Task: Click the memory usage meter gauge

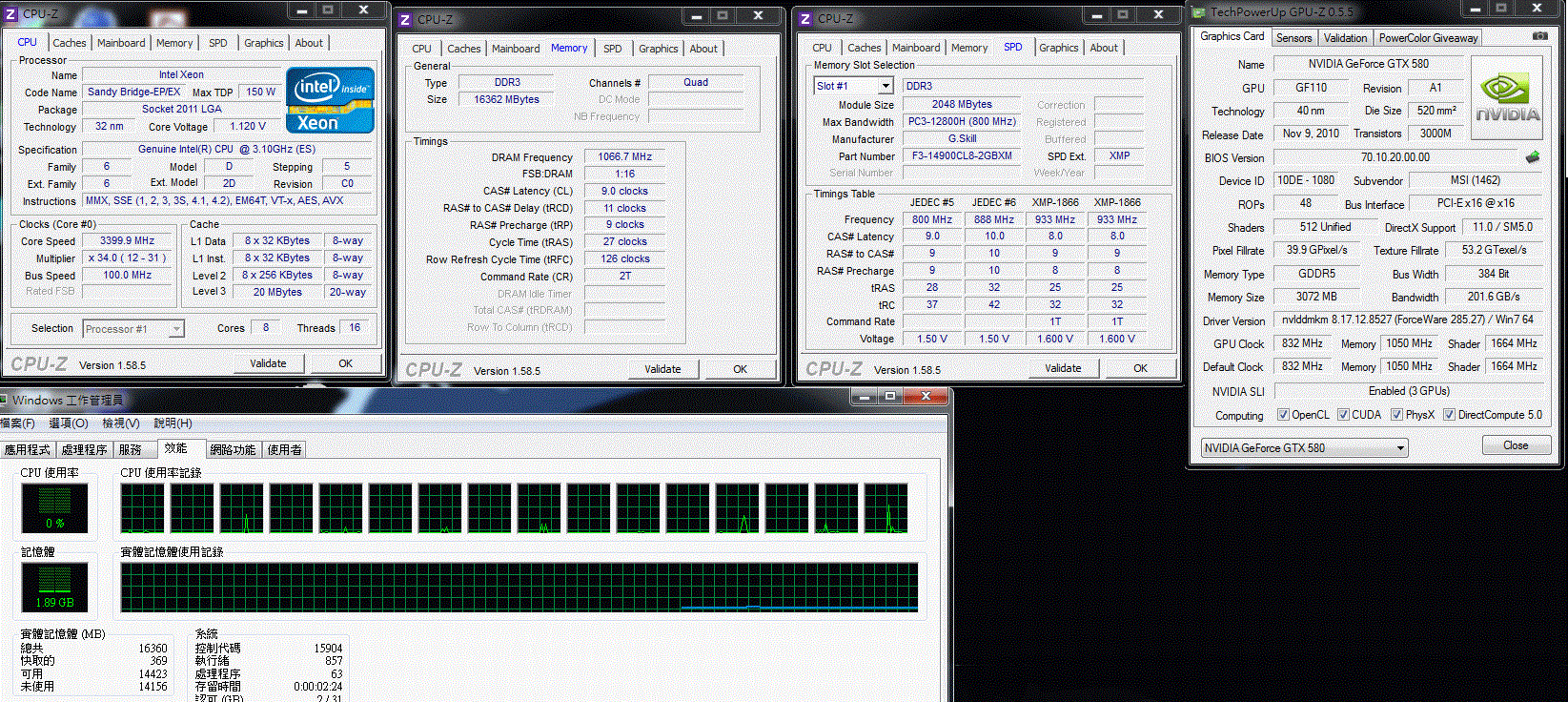Action: click(x=55, y=587)
